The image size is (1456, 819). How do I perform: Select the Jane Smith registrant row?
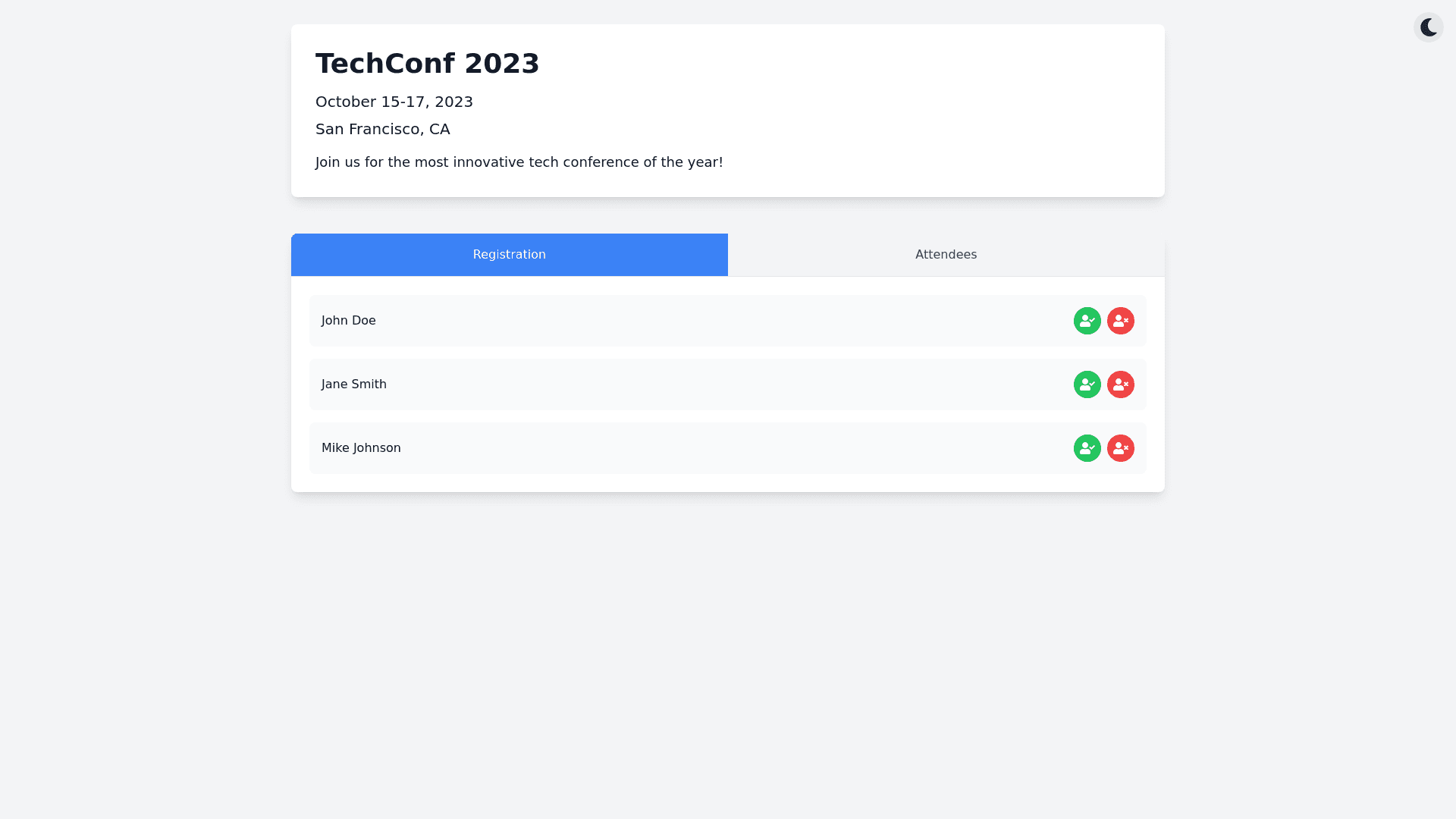coord(682,384)
